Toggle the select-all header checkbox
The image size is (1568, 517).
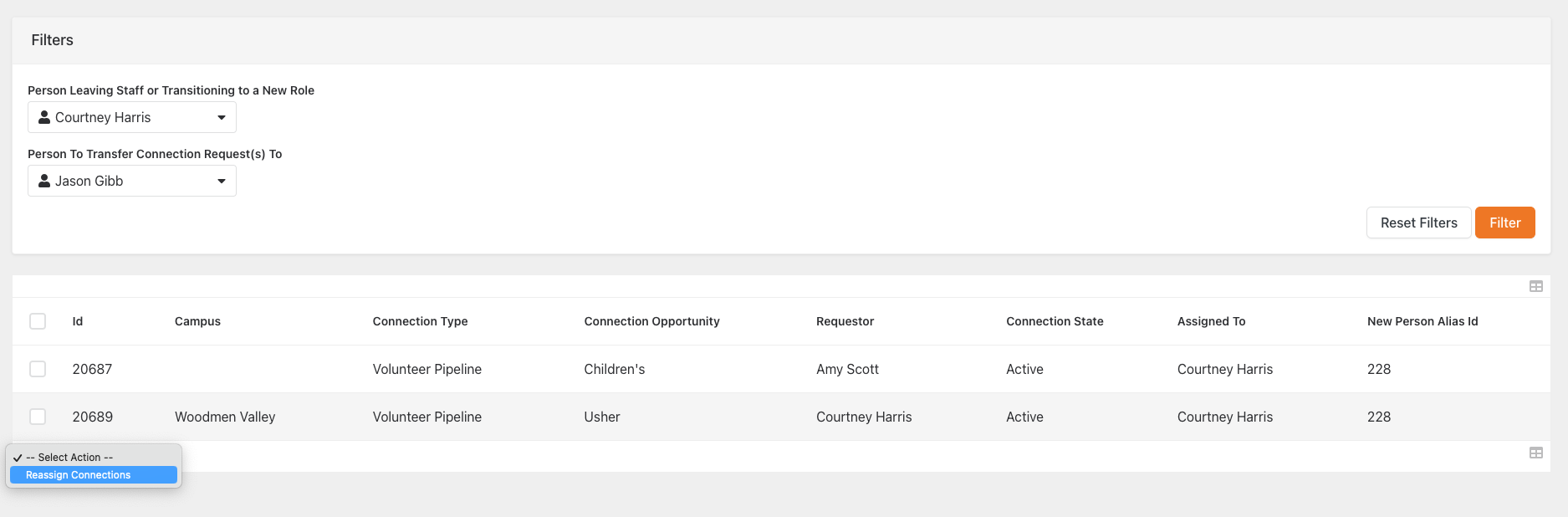pos(38,321)
